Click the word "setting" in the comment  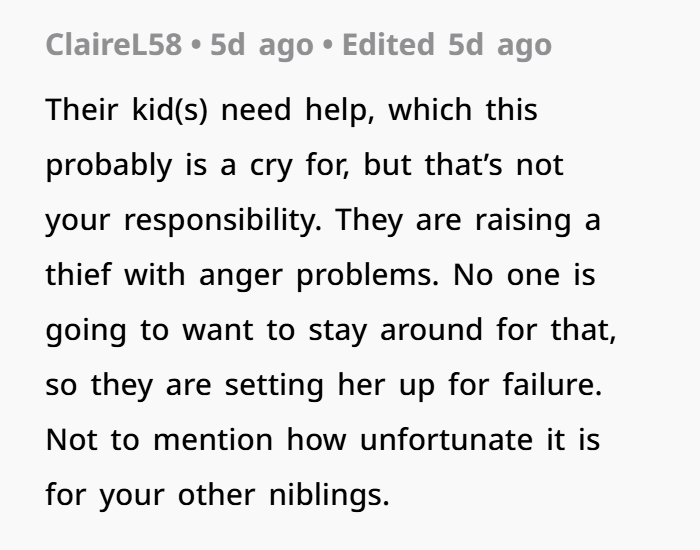point(274,386)
